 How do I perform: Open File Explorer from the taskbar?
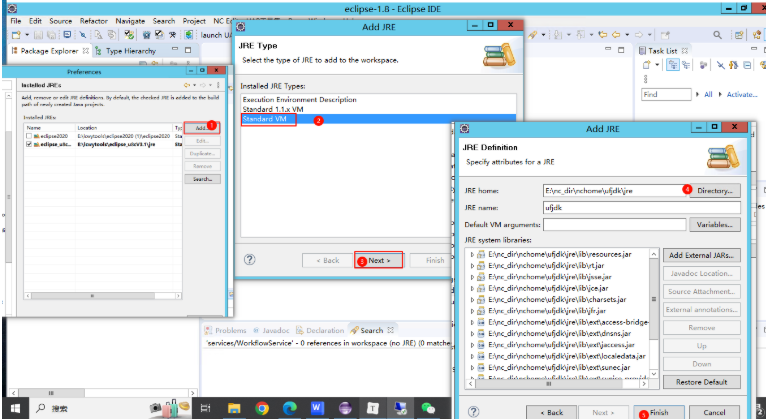pyautogui.click(x=234, y=408)
